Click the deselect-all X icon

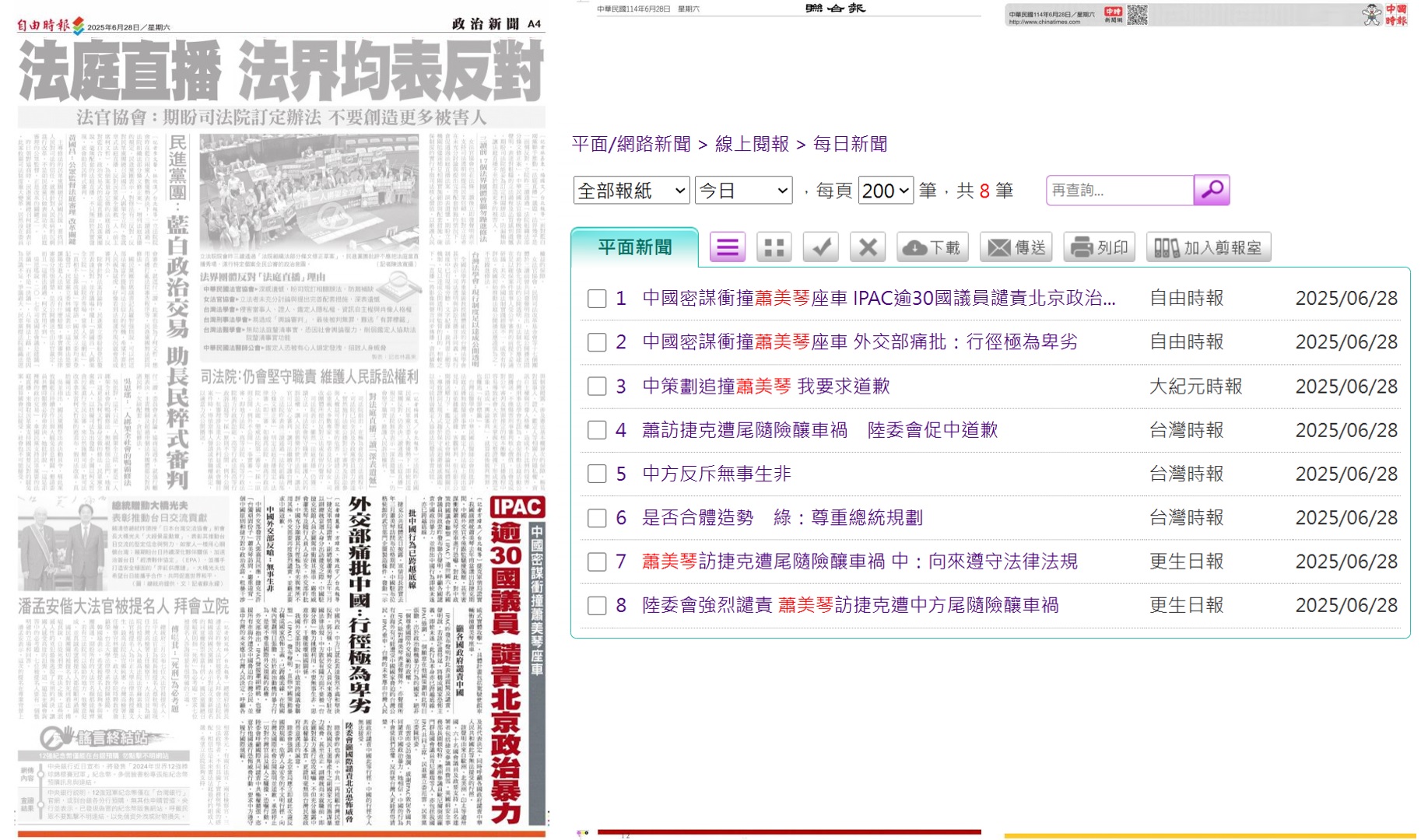[x=868, y=247]
